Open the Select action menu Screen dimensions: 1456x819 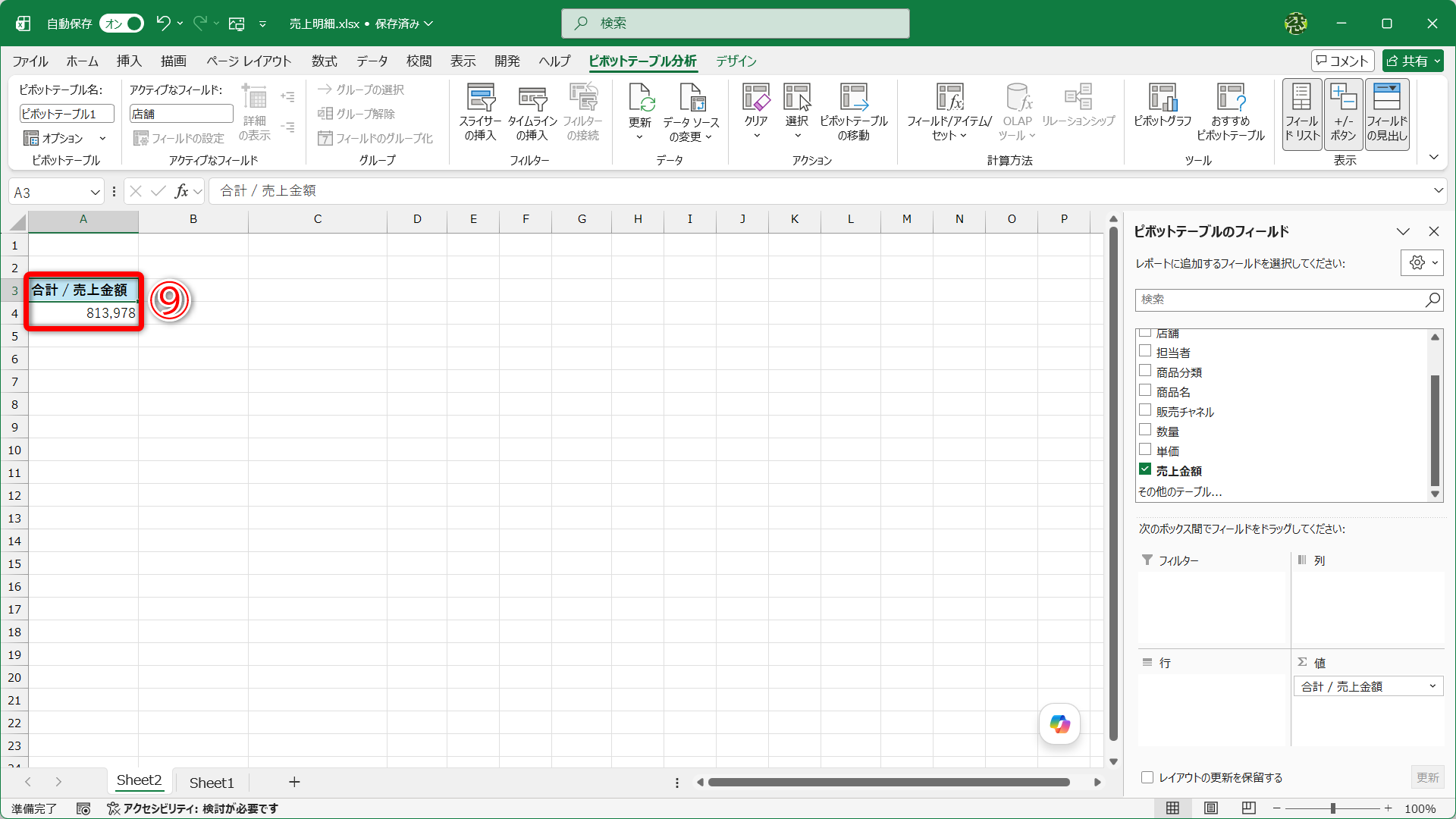[x=797, y=112]
